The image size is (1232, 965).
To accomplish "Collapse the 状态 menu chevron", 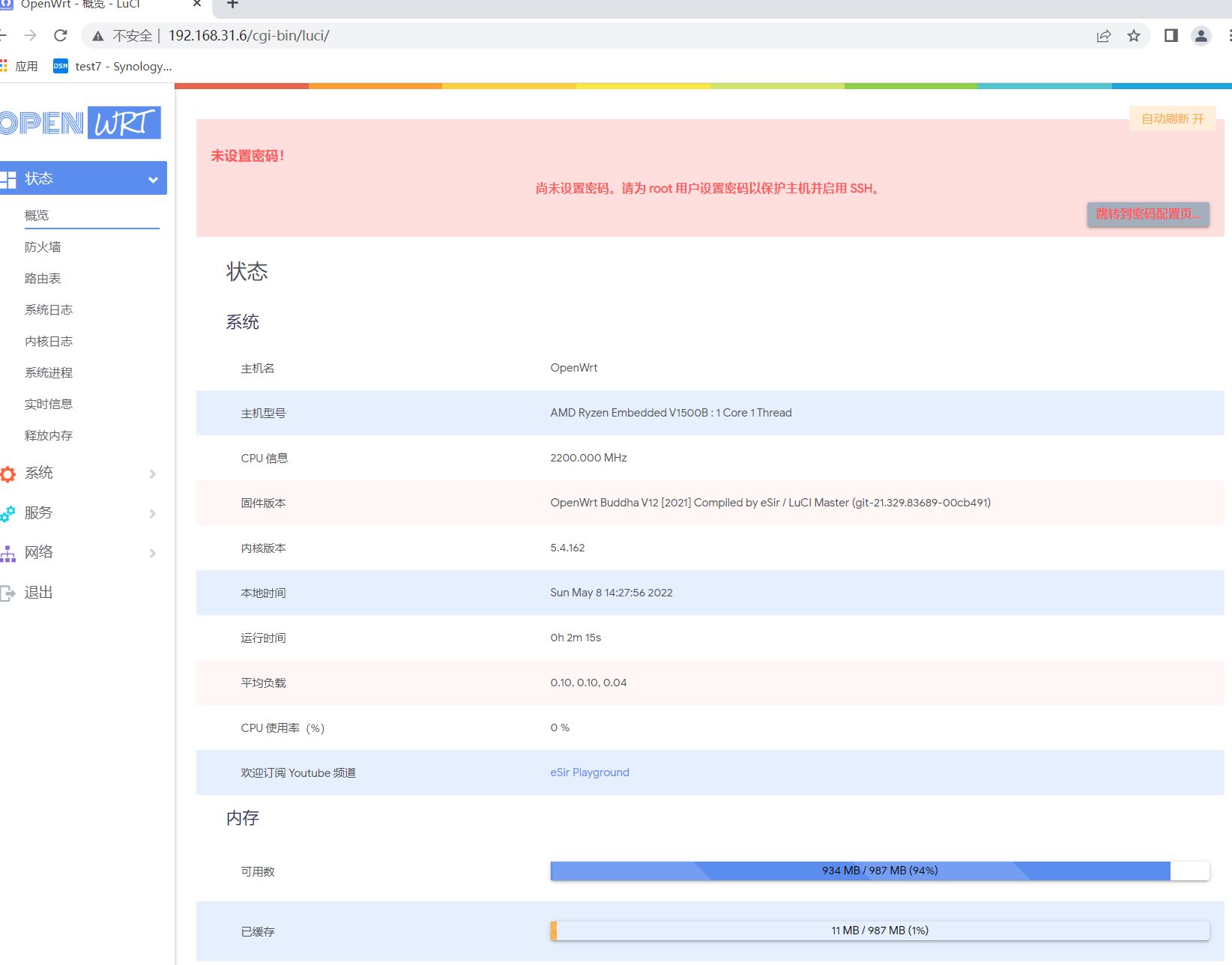I will pyautogui.click(x=153, y=180).
